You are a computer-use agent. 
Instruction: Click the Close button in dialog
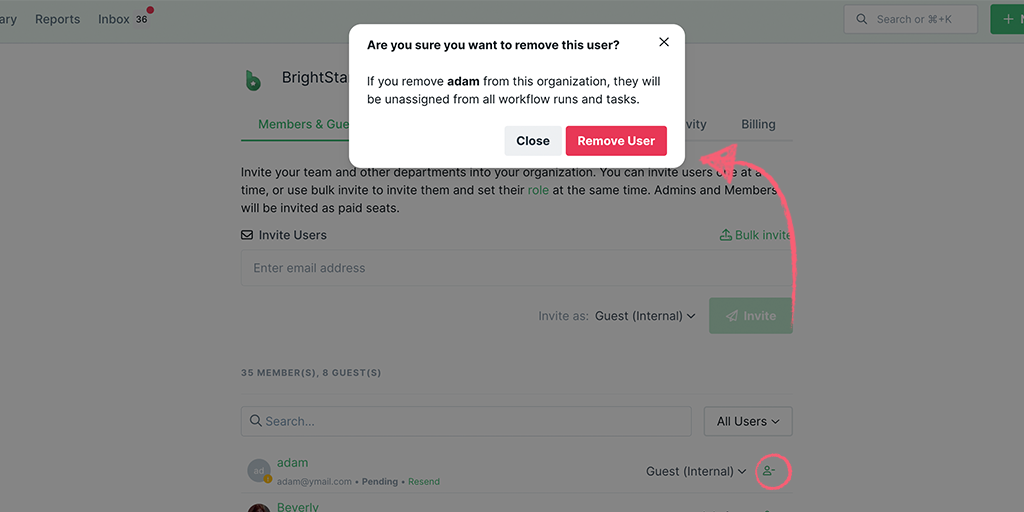click(533, 141)
